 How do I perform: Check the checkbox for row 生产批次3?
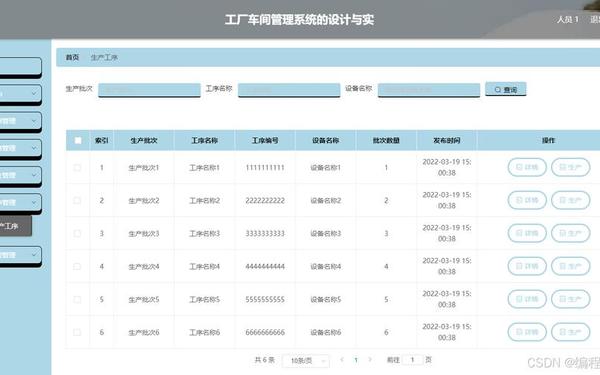tap(77, 233)
